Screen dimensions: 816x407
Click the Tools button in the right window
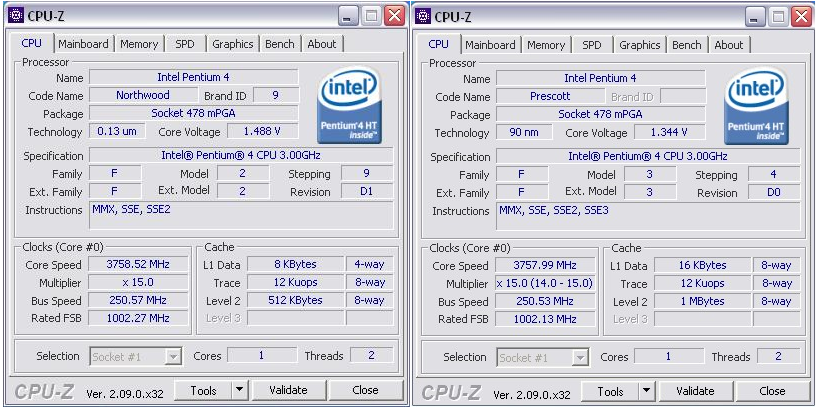click(610, 391)
